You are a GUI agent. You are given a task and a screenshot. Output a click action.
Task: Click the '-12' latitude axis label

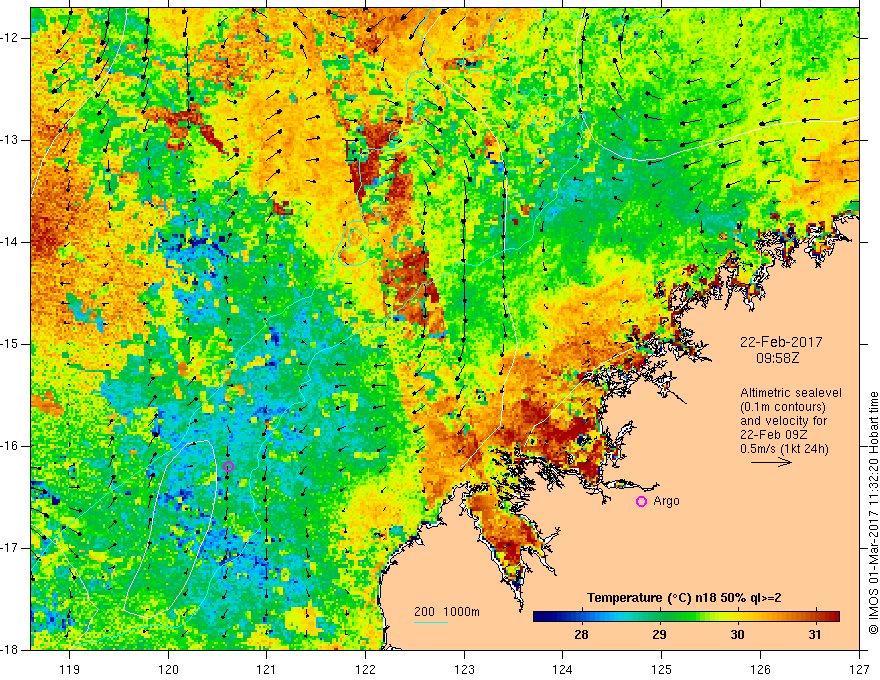click(x=11, y=38)
